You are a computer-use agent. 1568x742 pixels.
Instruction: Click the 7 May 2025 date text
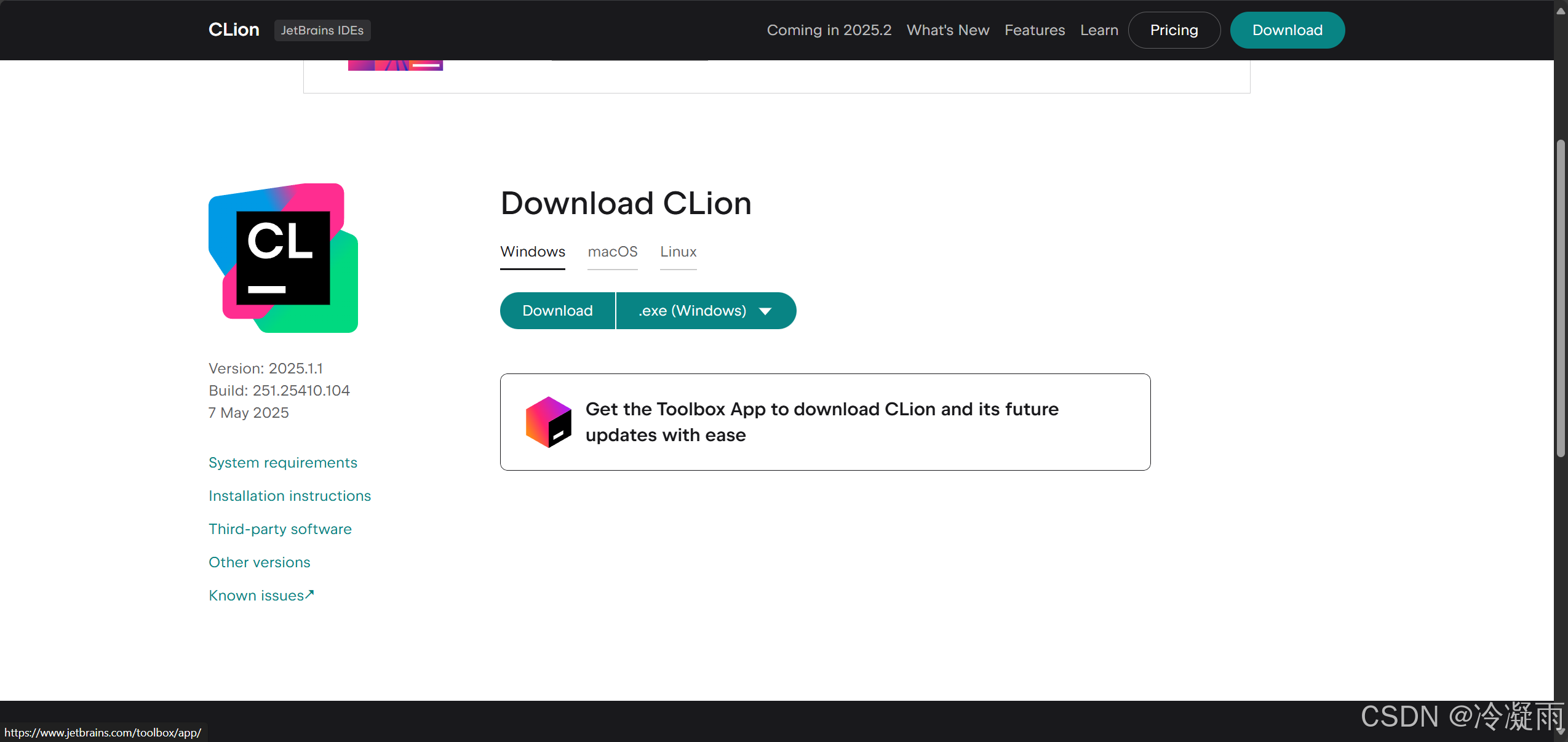(x=249, y=413)
